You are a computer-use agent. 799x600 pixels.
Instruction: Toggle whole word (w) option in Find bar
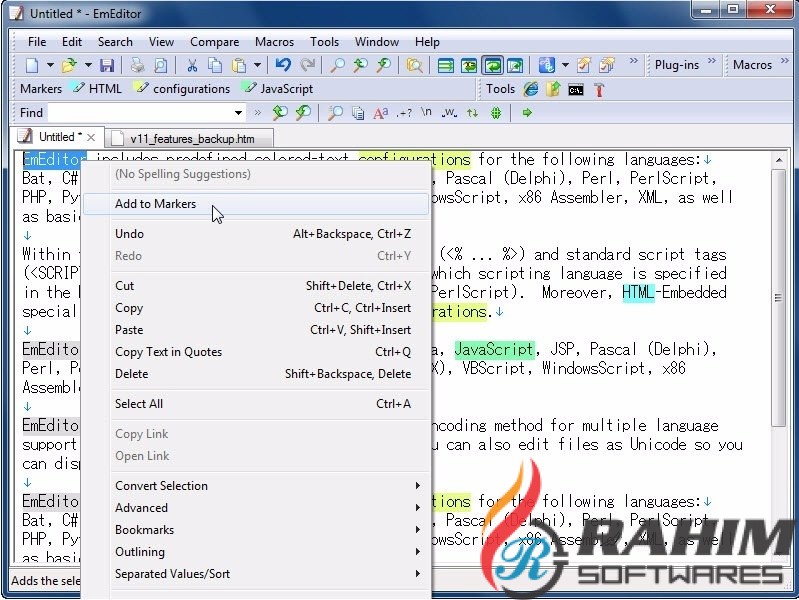(449, 113)
